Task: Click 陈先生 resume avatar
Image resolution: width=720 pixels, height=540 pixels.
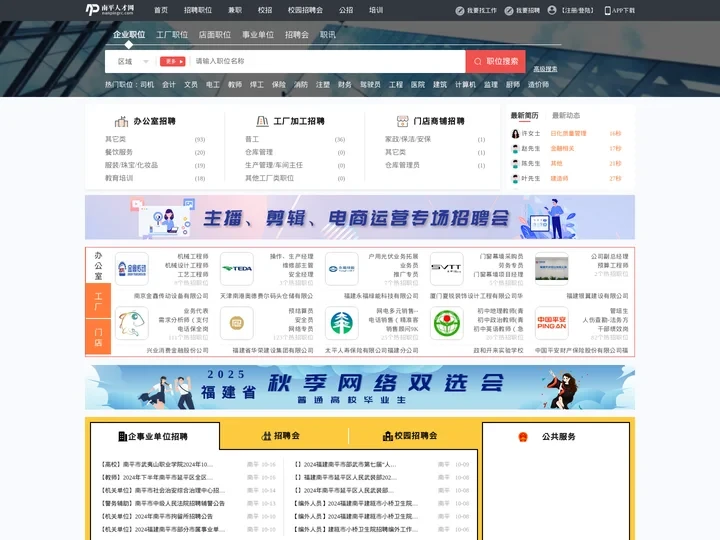Action: coord(515,163)
